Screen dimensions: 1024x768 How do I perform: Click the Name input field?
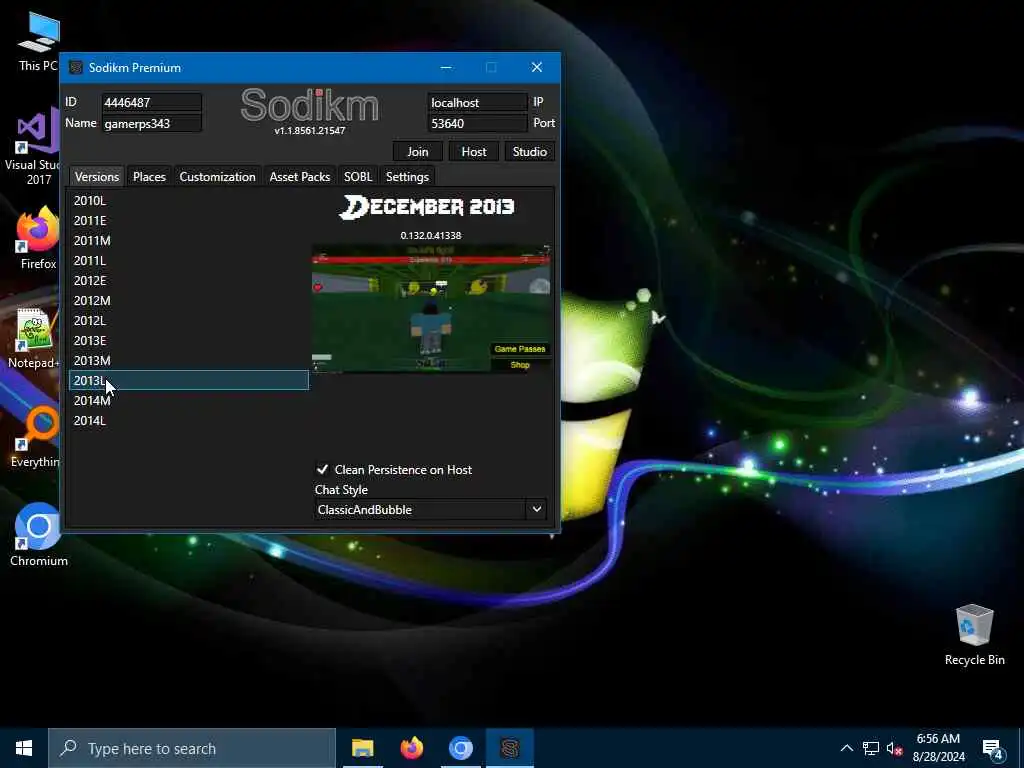click(152, 123)
